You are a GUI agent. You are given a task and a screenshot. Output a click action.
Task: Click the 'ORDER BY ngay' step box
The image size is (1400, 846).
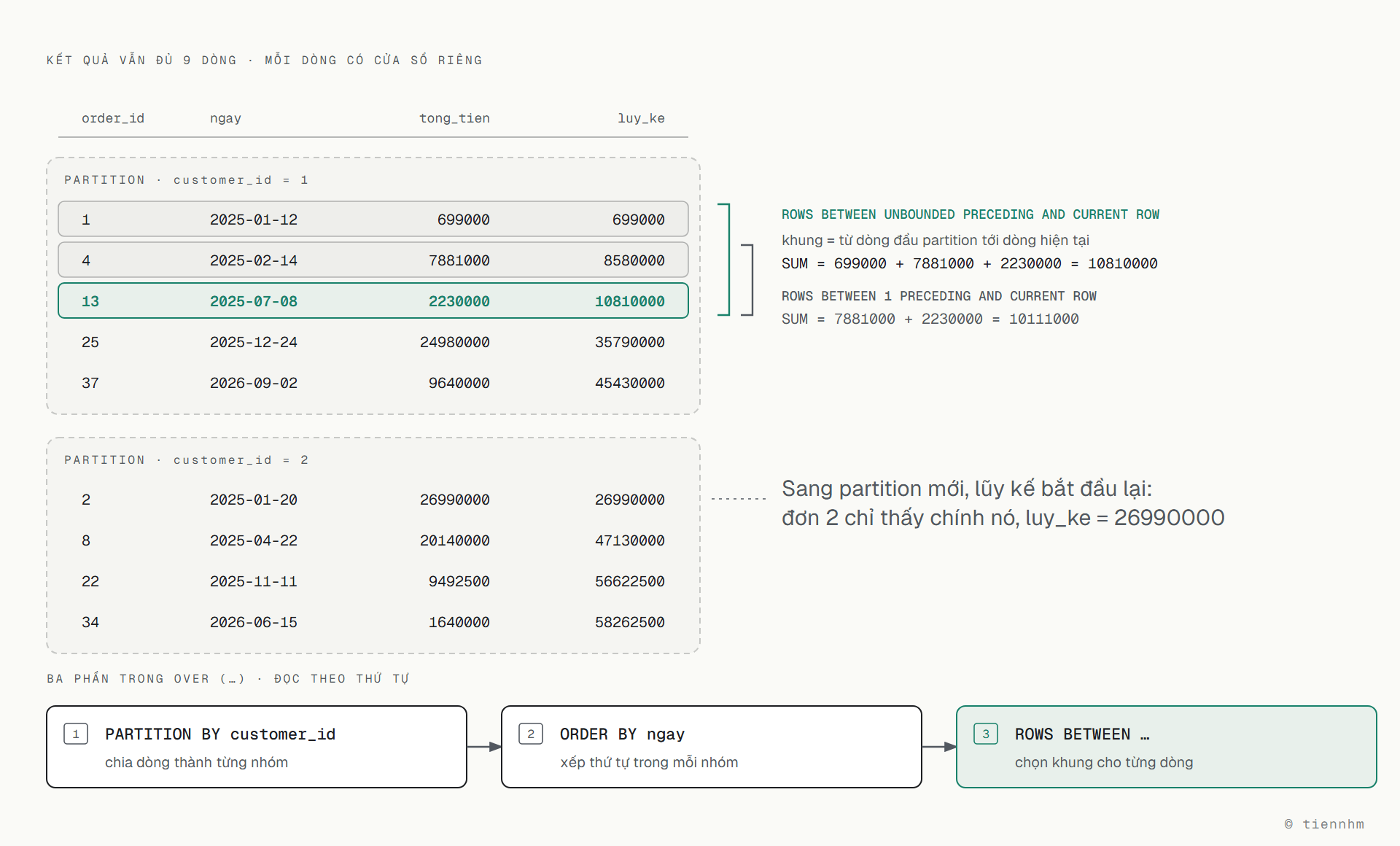[x=712, y=747]
